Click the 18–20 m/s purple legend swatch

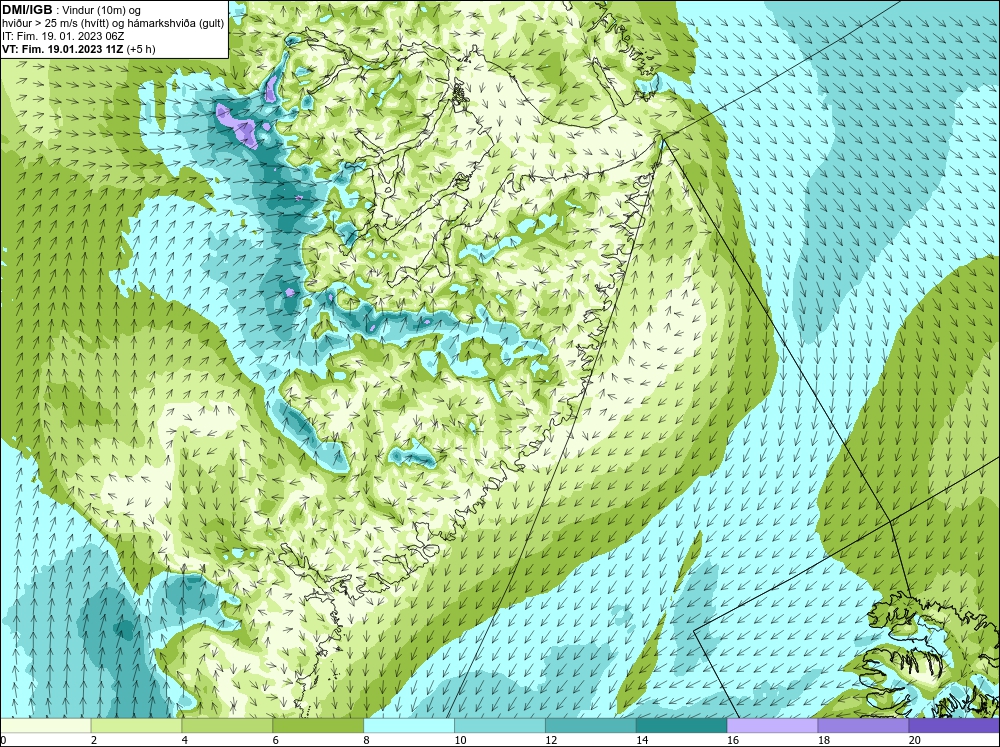863,726
